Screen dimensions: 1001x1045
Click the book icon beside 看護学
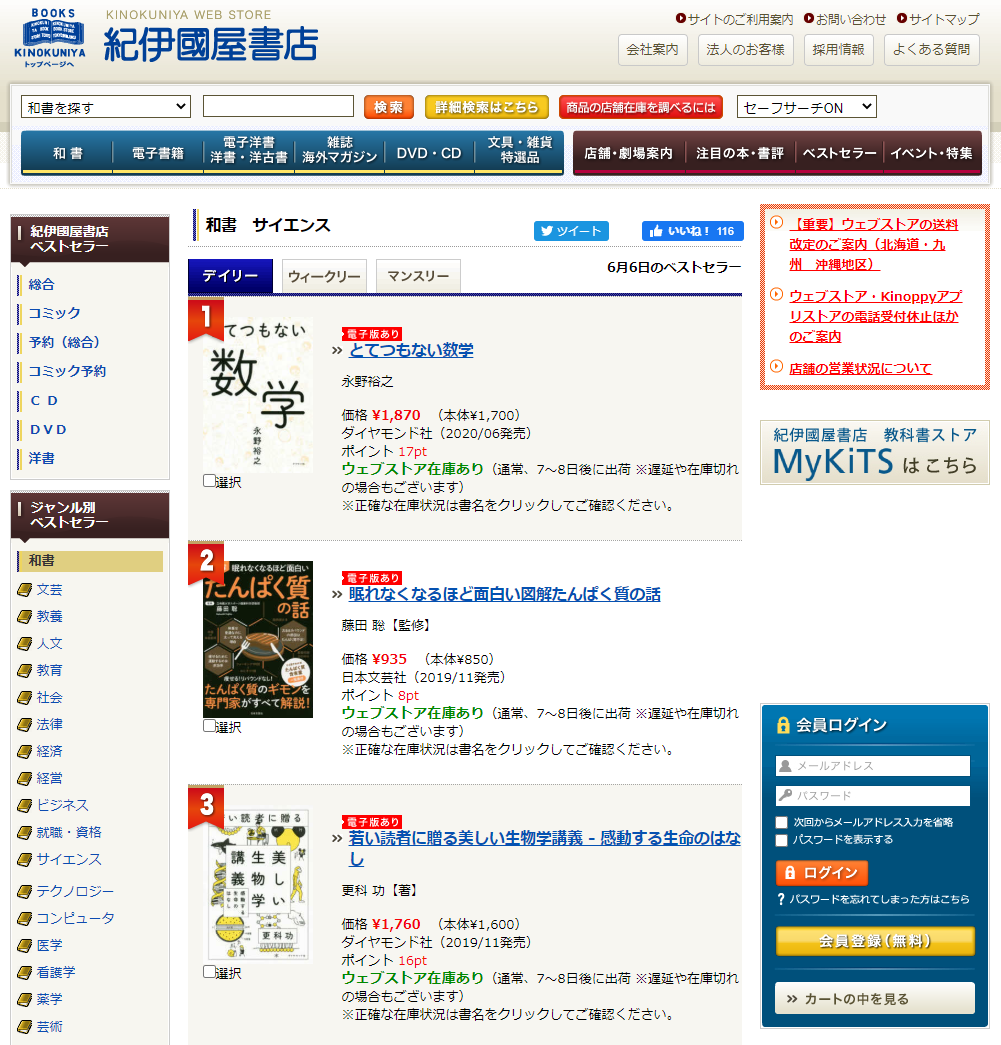pyautogui.click(x=25, y=972)
